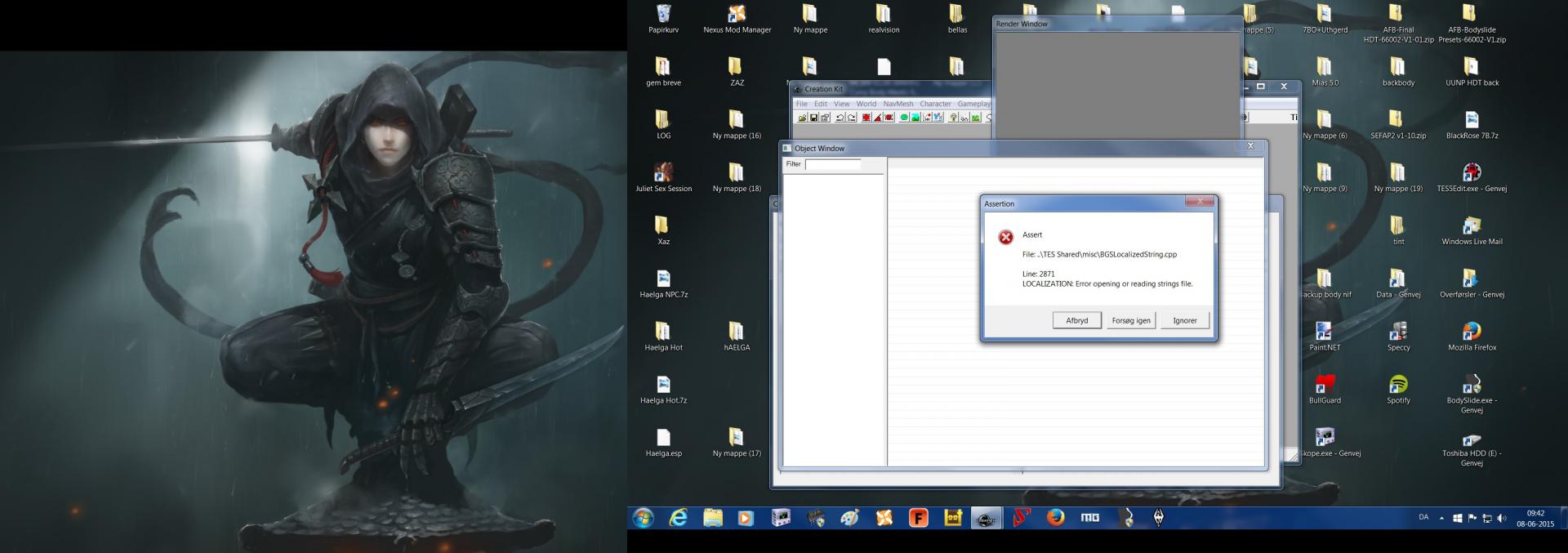Image resolution: width=1568 pixels, height=553 pixels.
Task: Select the UUNP HDT back folder
Action: (x=1472, y=72)
